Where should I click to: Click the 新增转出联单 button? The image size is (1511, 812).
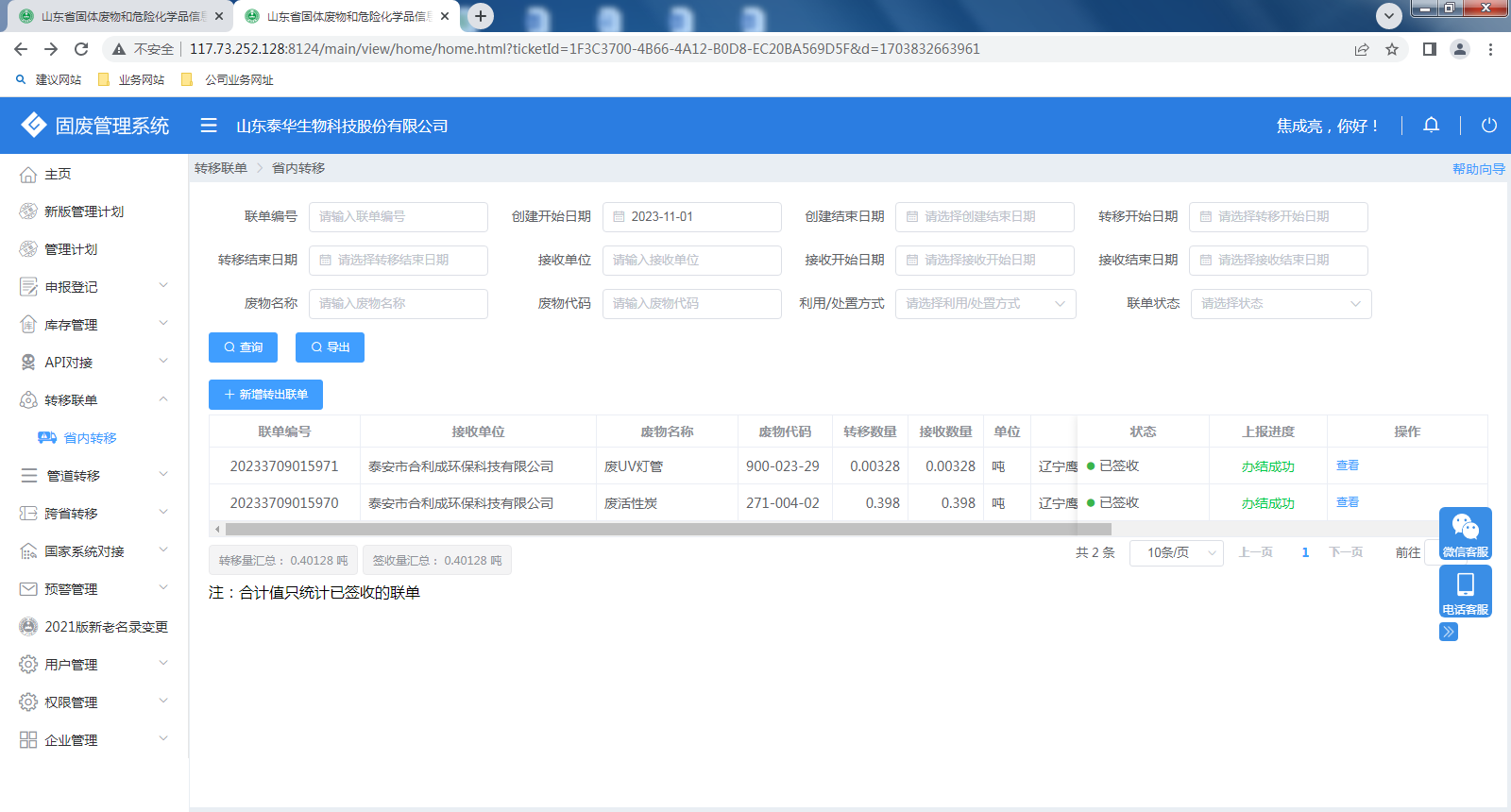265,395
